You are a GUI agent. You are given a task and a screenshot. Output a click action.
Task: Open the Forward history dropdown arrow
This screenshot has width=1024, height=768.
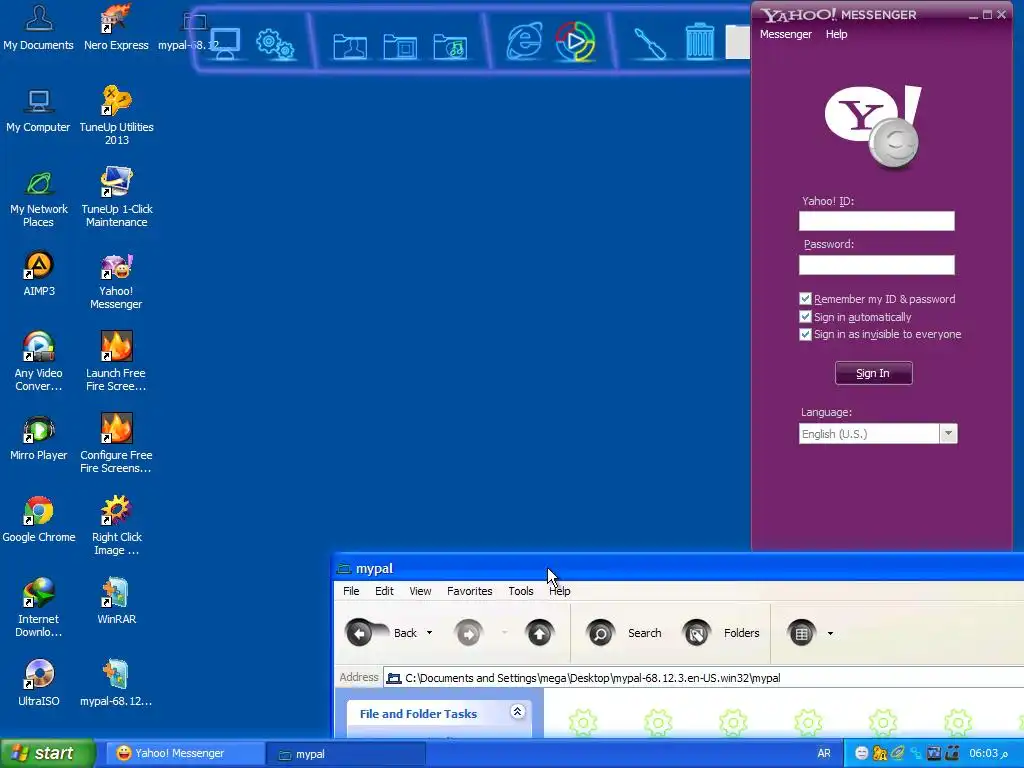[x=504, y=633]
